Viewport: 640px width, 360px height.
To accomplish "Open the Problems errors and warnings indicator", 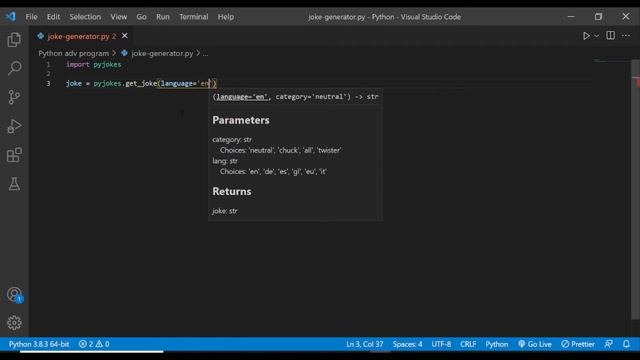I will point(94,344).
